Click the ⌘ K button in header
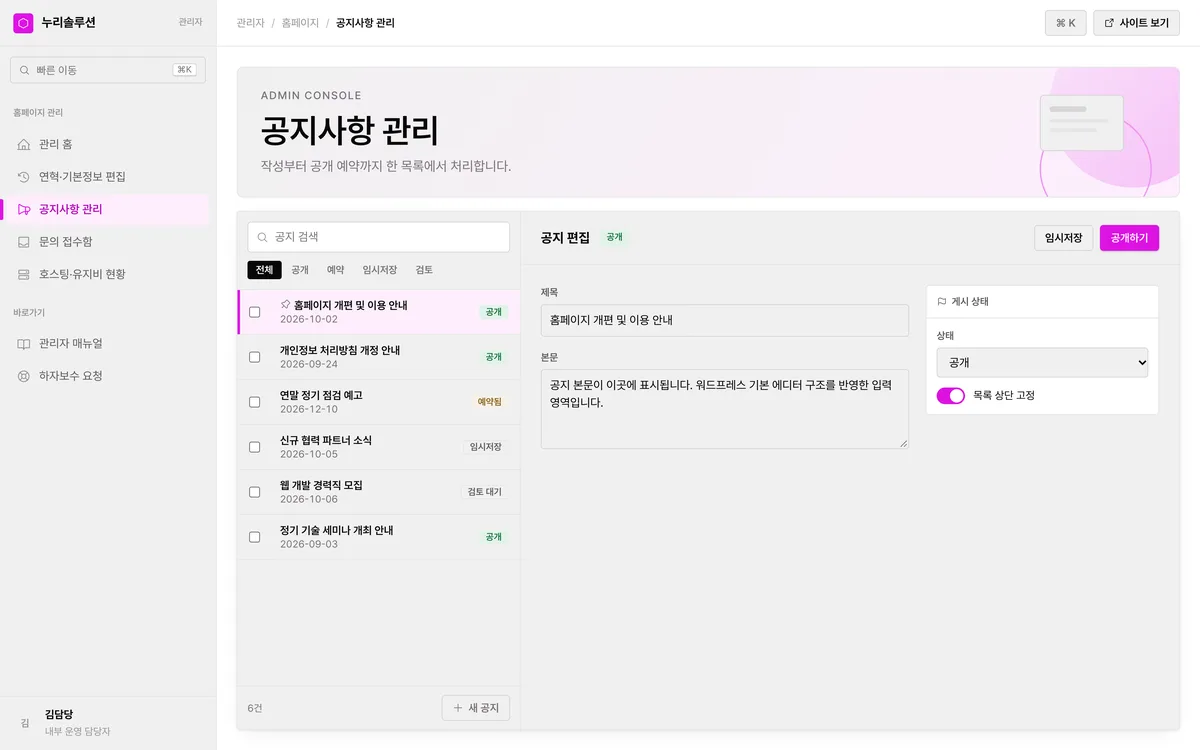Viewport: 1200px width, 750px height. coord(1065,23)
